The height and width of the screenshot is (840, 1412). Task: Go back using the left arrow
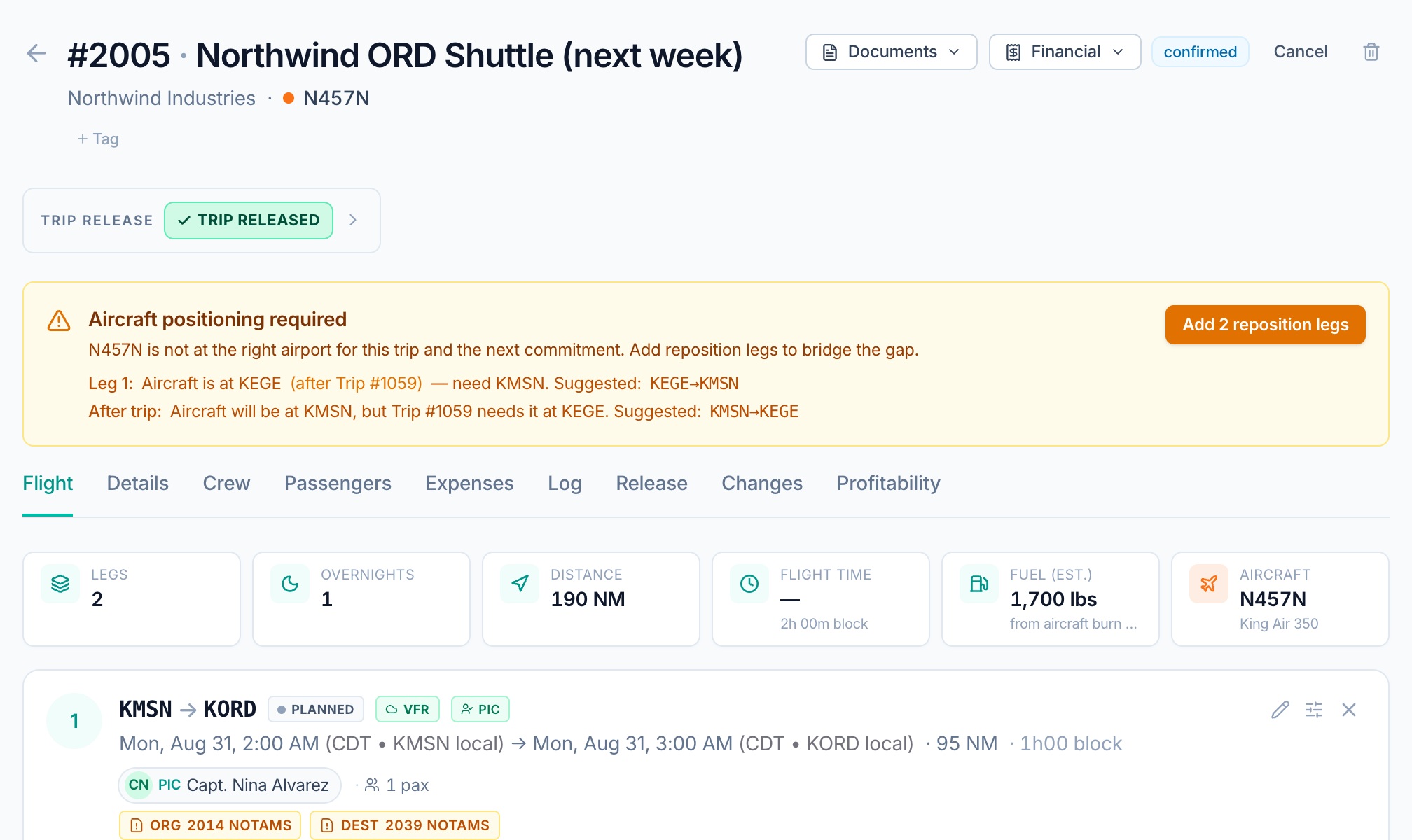tap(36, 53)
